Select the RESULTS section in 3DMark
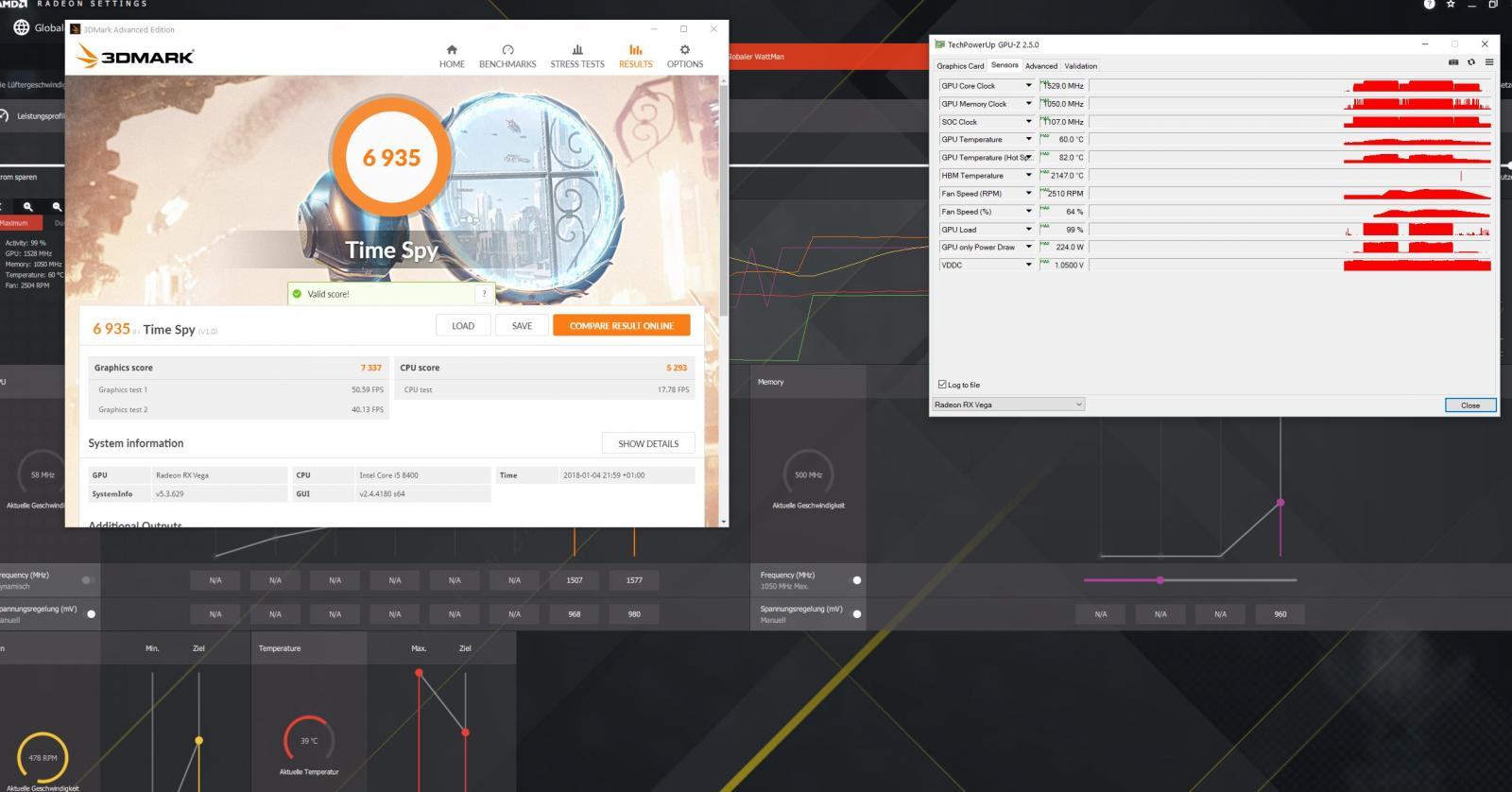Image resolution: width=1512 pixels, height=792 pixels. click(635, 57)
